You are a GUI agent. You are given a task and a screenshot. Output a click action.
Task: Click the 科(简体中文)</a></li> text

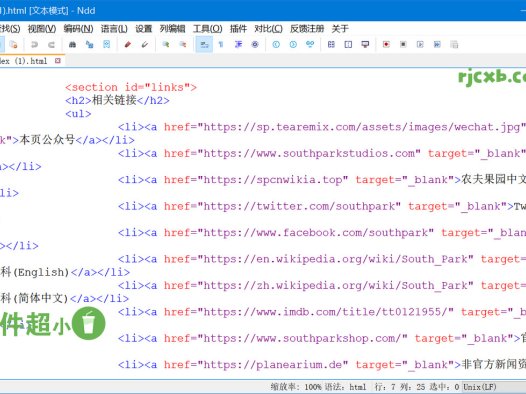click(64, 298)
